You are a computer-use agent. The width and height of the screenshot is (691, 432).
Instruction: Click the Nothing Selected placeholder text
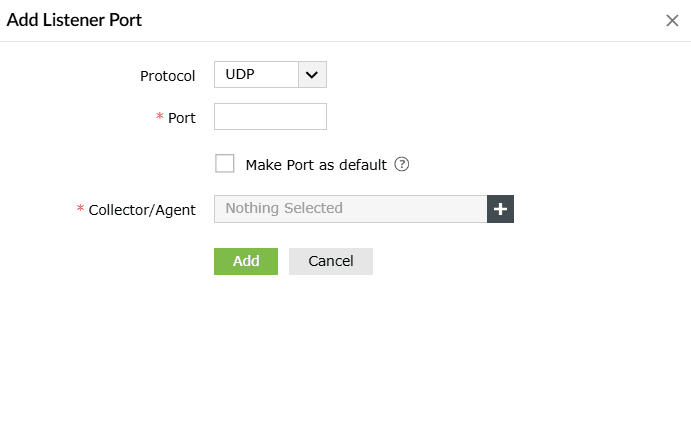(284, 209)
